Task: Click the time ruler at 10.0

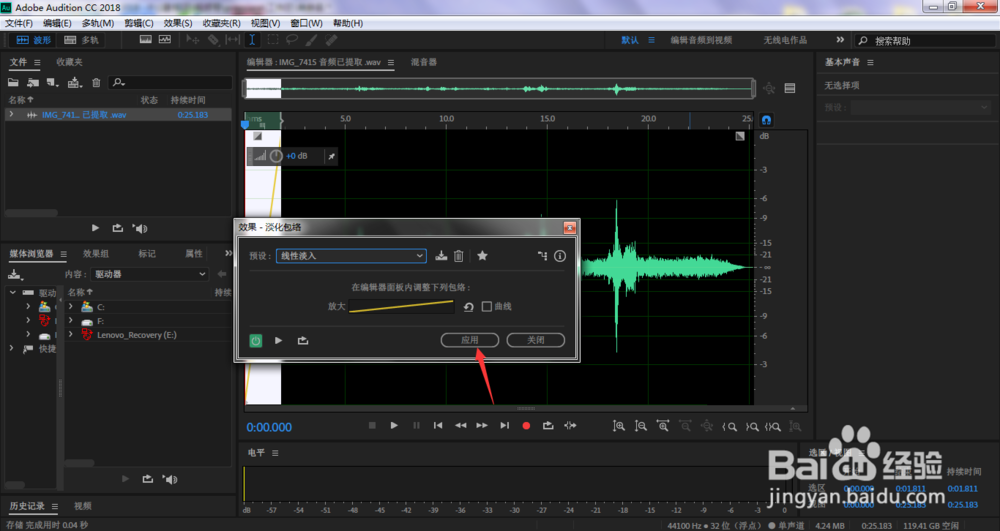Action: pyautogui.click(x=446, y=119)
